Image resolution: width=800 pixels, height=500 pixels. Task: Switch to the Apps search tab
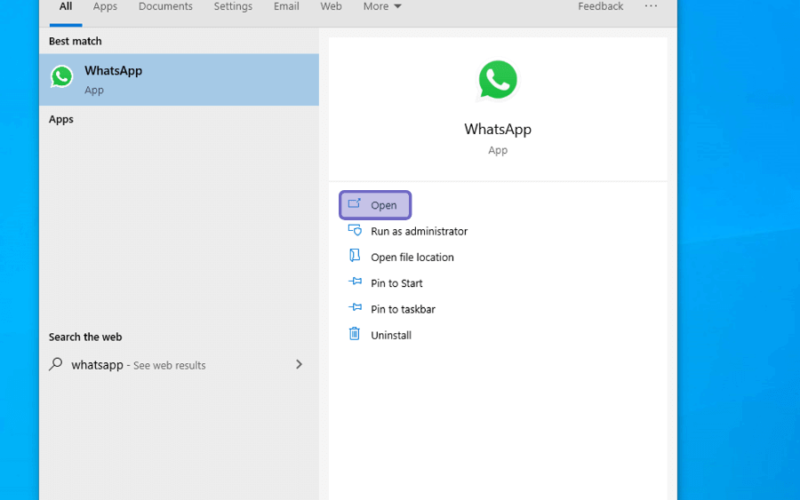105,7
